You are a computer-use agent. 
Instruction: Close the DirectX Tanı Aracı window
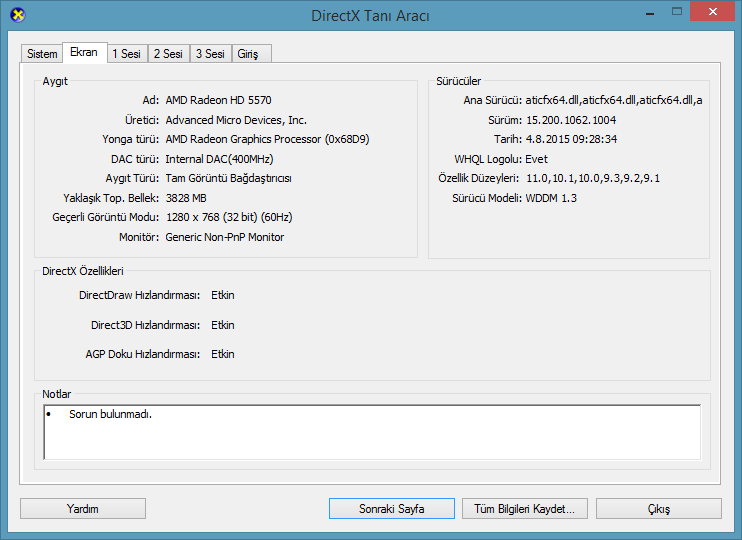[713, 12]
